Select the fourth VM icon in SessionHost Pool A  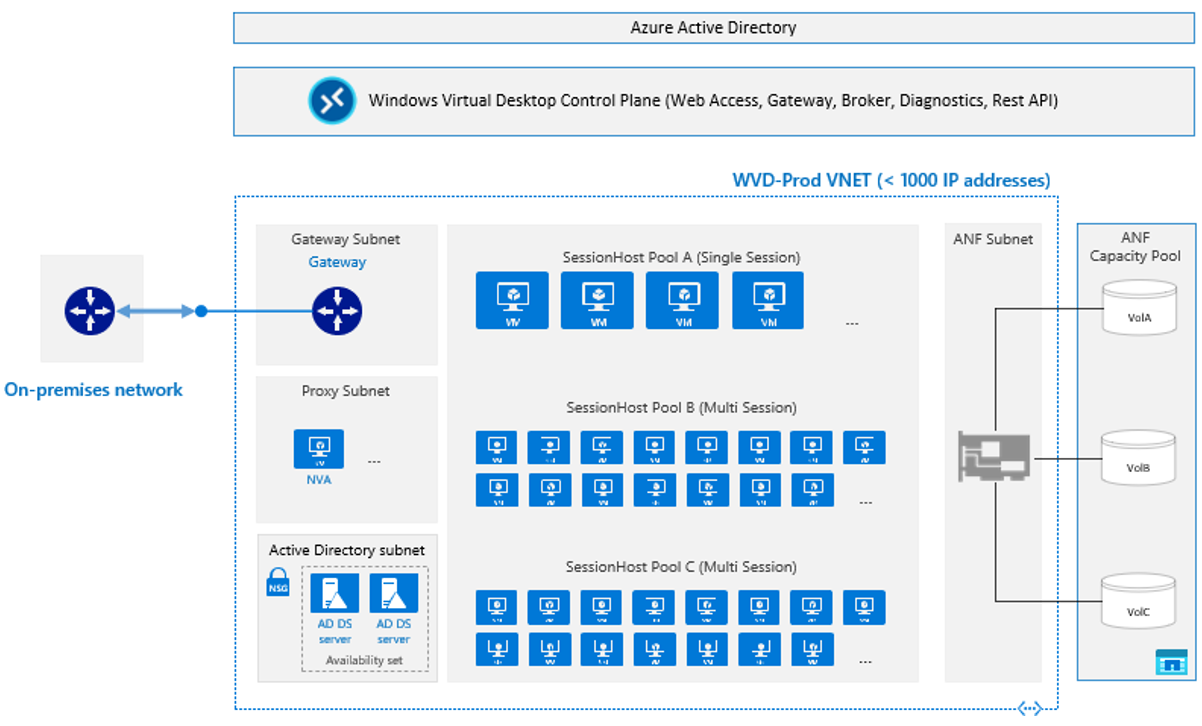click(x=768, y=300)
